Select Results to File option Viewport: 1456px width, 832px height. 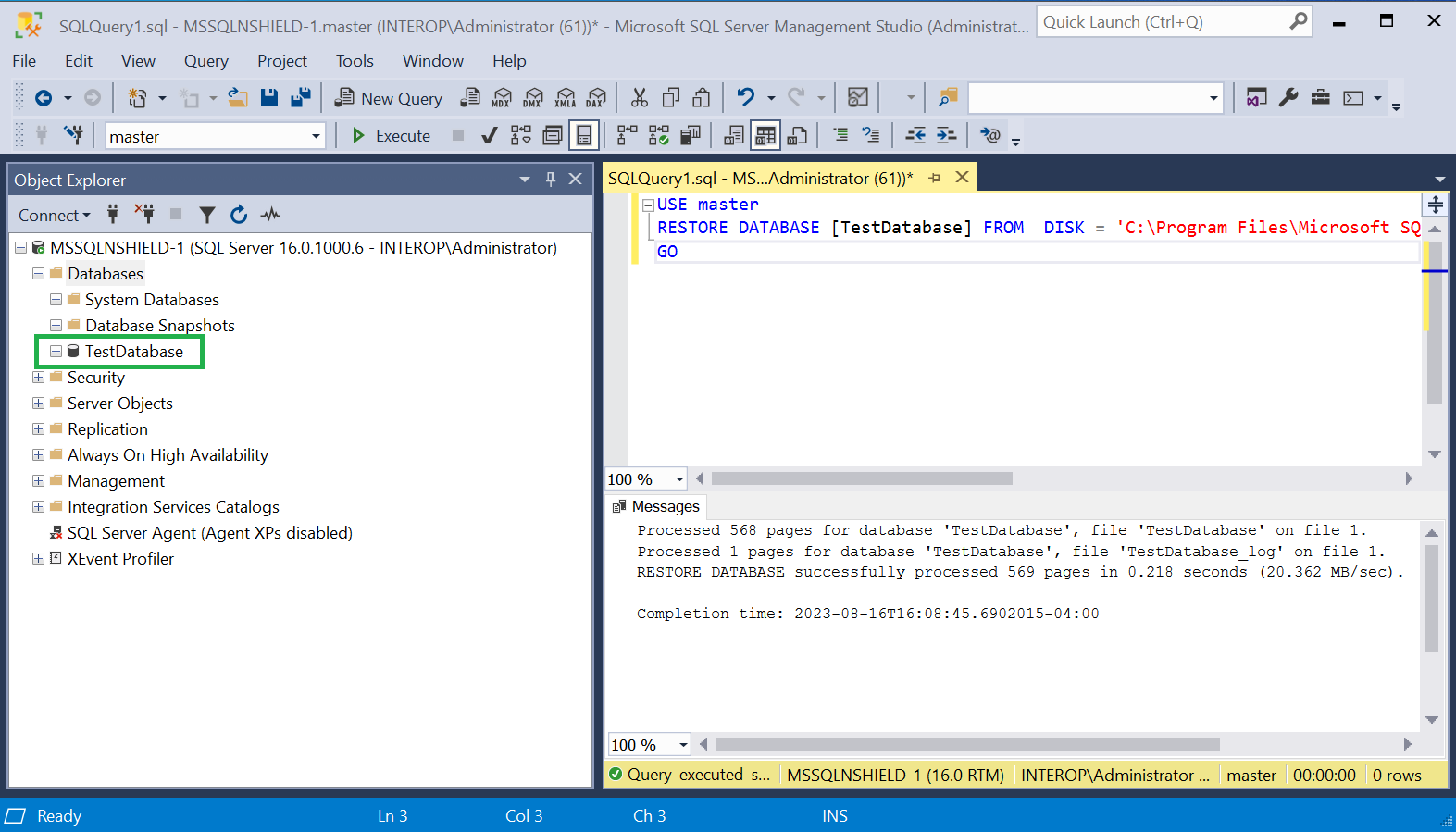797,136
